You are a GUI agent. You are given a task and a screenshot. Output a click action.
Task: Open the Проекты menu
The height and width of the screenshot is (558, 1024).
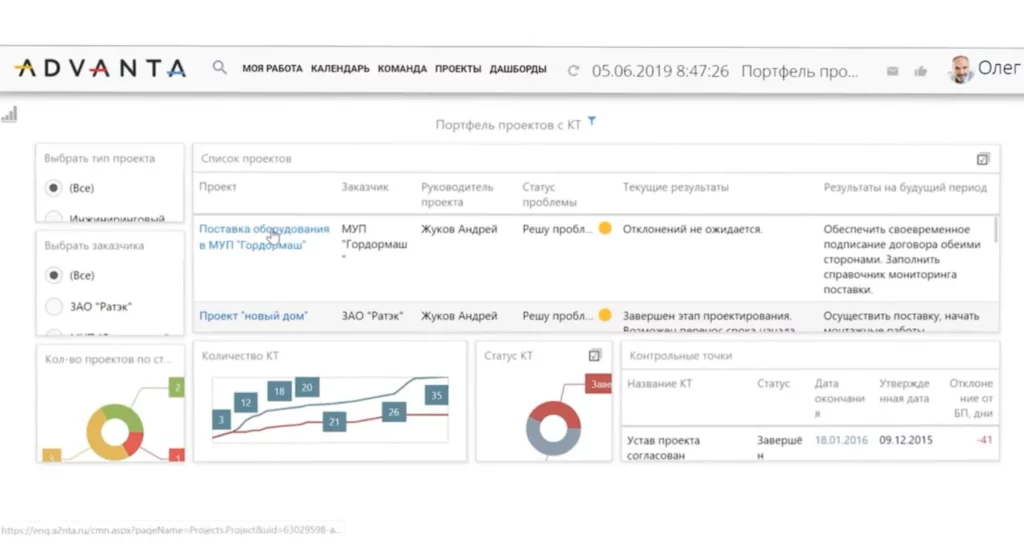point(458,70)
